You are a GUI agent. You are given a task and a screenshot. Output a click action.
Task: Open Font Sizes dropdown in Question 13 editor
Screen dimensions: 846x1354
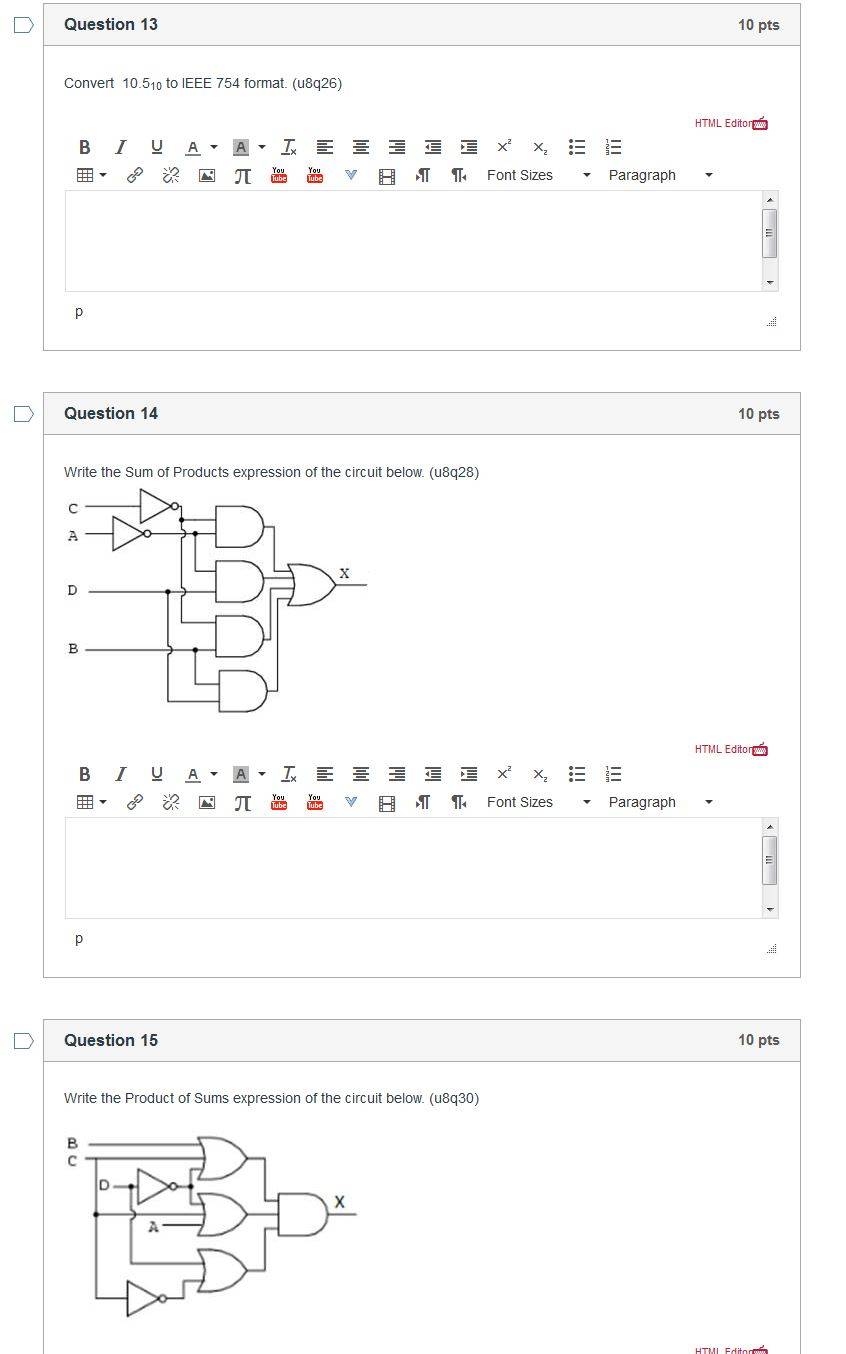coord(539,175)
